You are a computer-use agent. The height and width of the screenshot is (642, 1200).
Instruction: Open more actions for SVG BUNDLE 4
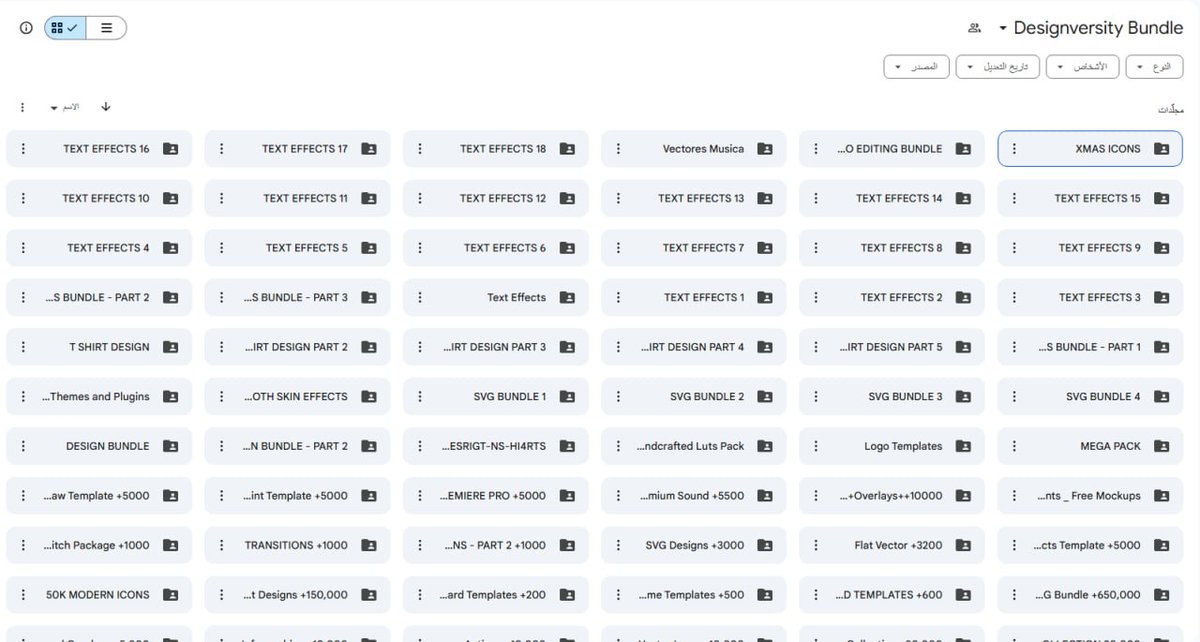[x=1014, y=397]
